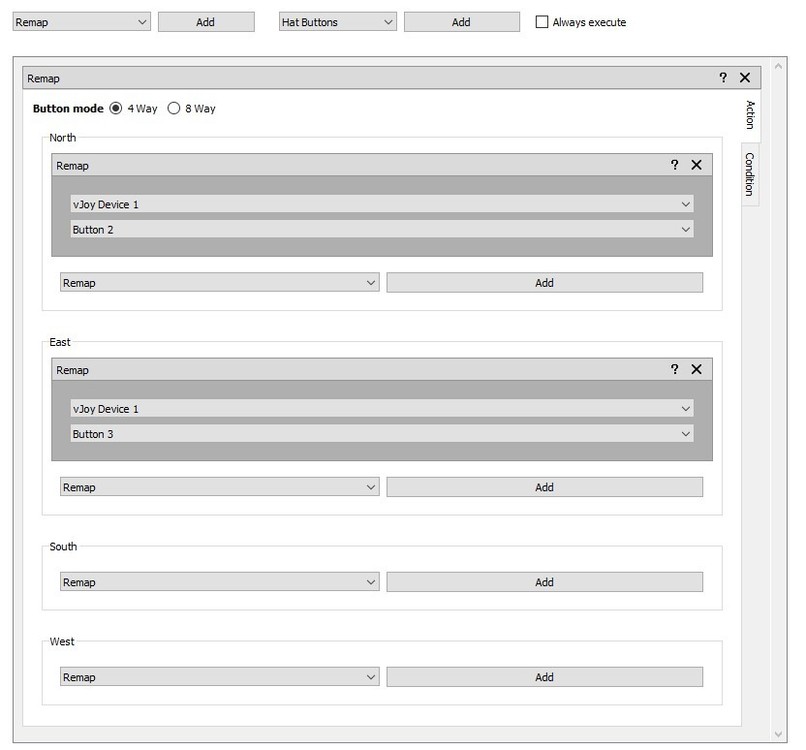Open North section Remap action dropdown
Viewport: 806px width, 750px height.
coord(219,283)
